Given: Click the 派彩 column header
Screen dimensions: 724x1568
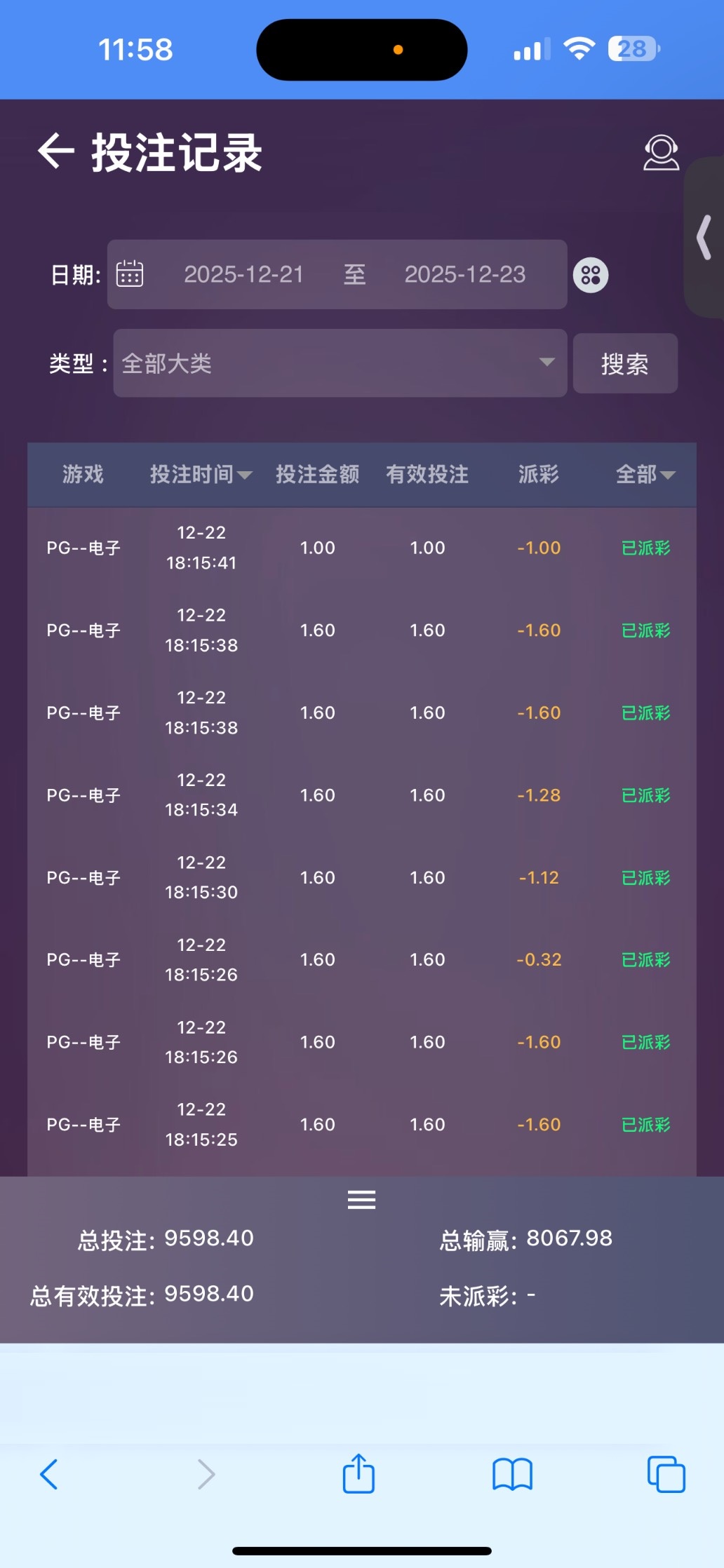Looking at the screenshot, I should [538, 475].
